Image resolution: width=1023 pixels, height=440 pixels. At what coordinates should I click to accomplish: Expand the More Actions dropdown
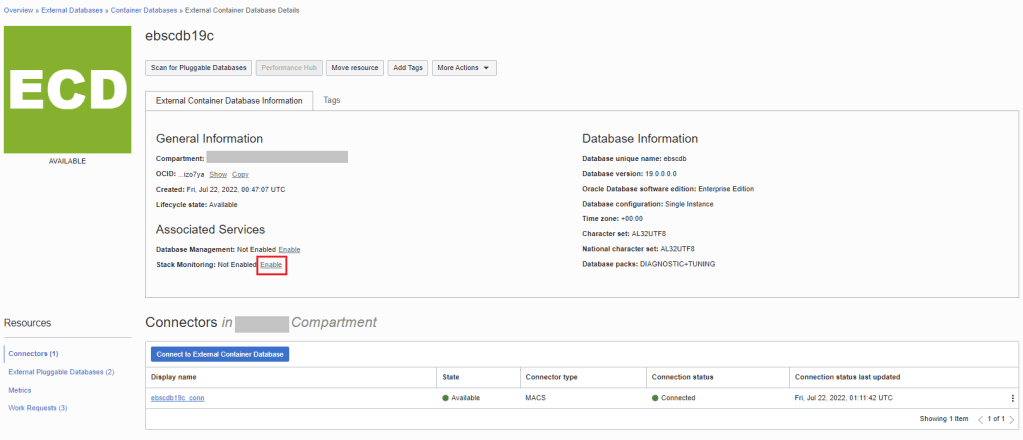[x=463, y=68]
